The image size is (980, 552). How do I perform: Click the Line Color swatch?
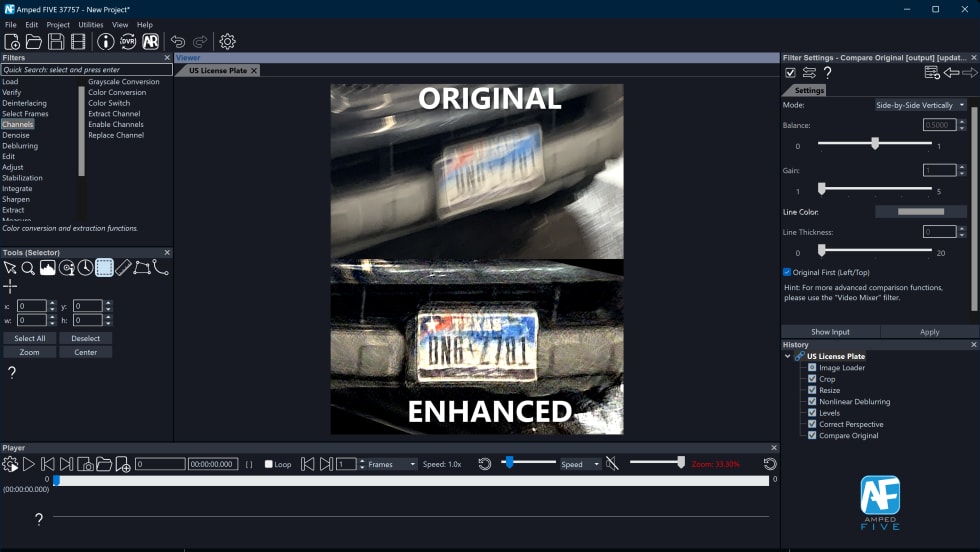pyautogui.click(x=921, y=212)
